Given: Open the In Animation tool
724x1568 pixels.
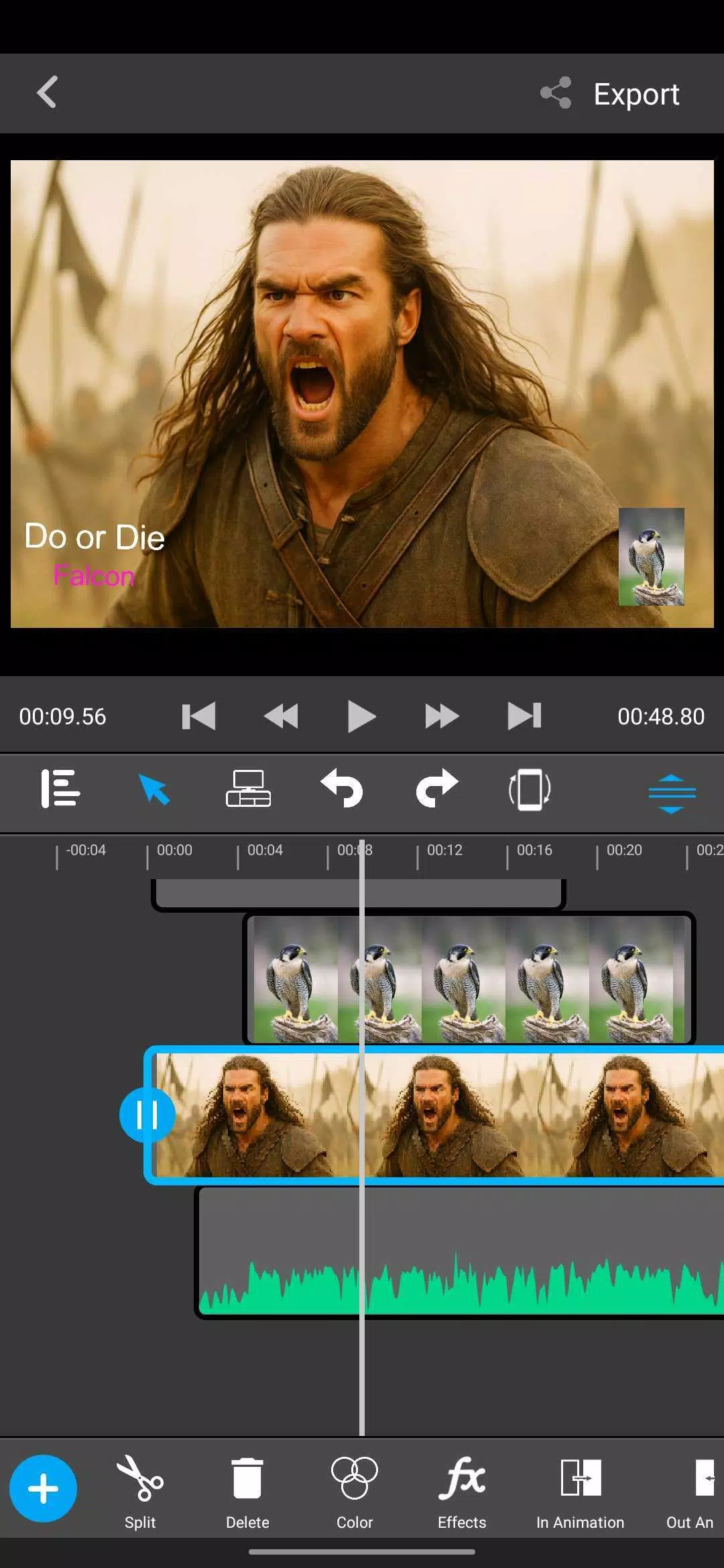Looking at the screenshot, I should coord(580,1493).
